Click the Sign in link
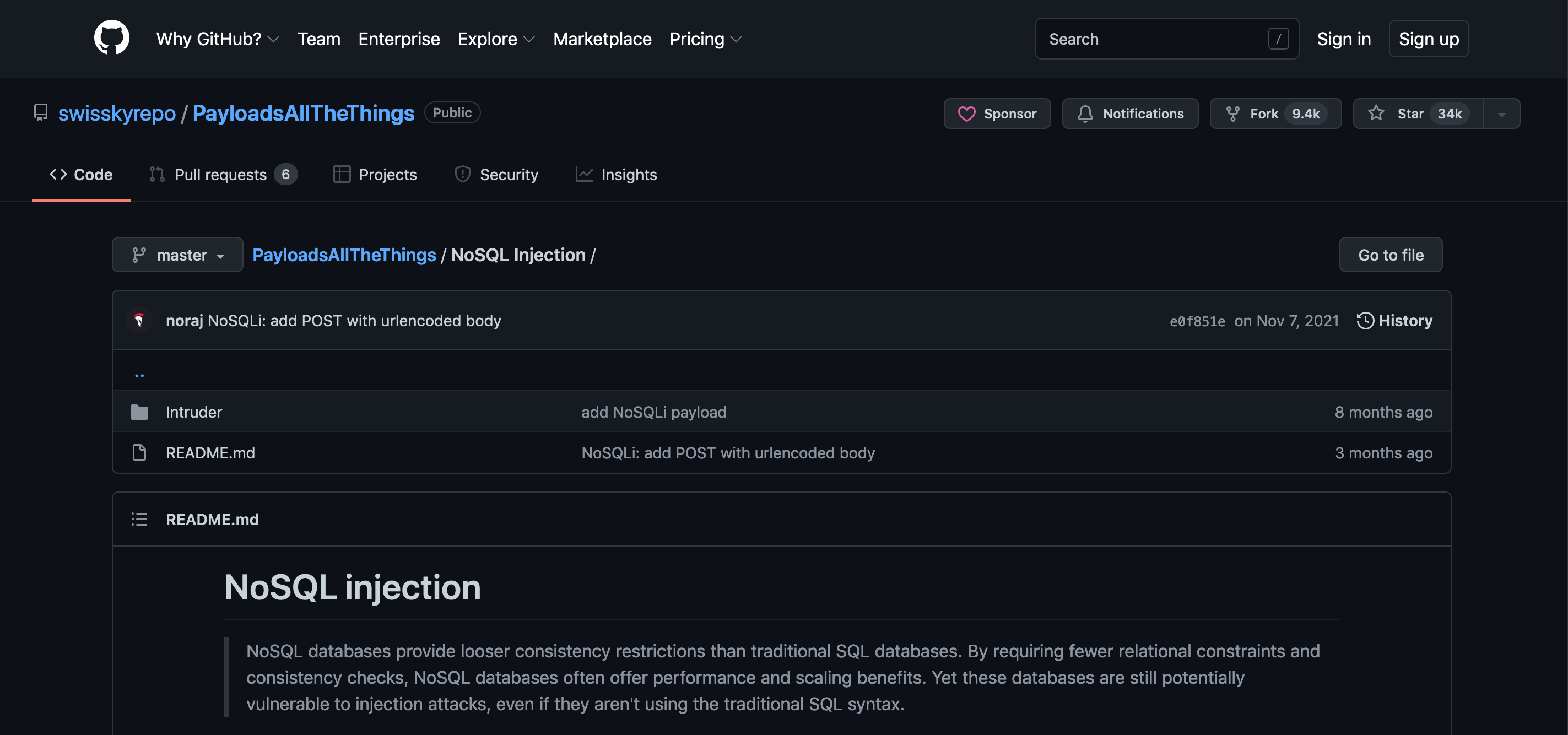Image resolution: width=1568 pixels, height=735 pixels. tap(1344, 39)
